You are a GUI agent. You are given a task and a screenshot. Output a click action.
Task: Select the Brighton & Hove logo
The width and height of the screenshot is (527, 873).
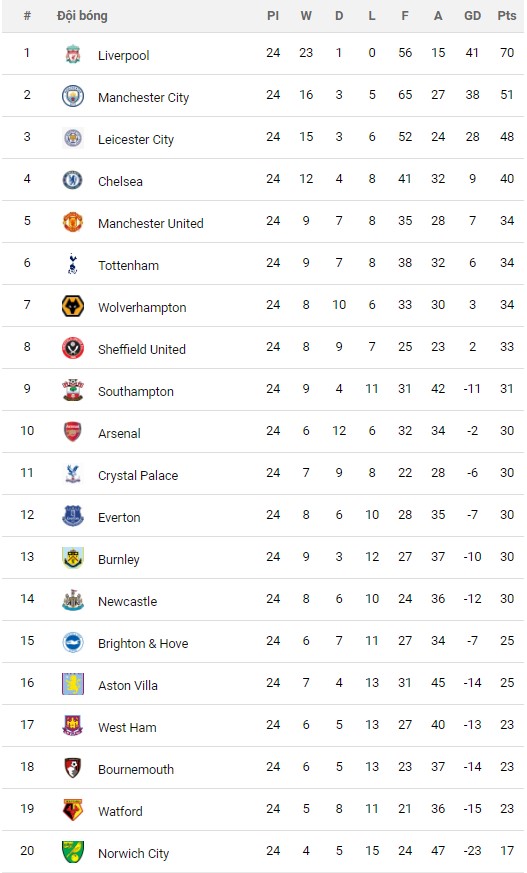73,642
